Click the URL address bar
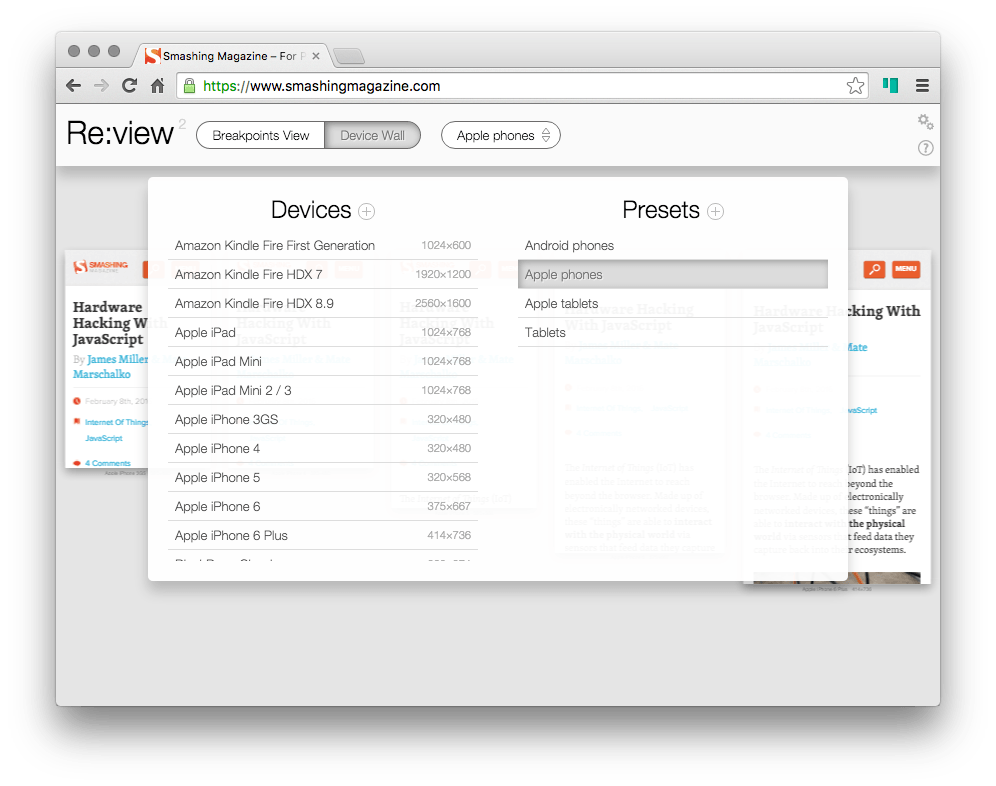This screenshot has width=996, height=786. pos(521,86)
